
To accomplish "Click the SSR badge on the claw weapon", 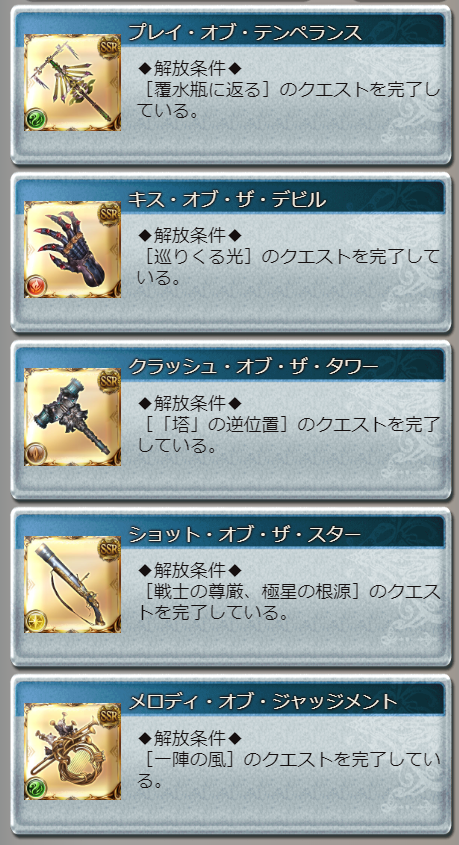I will [x=109, y=213].
